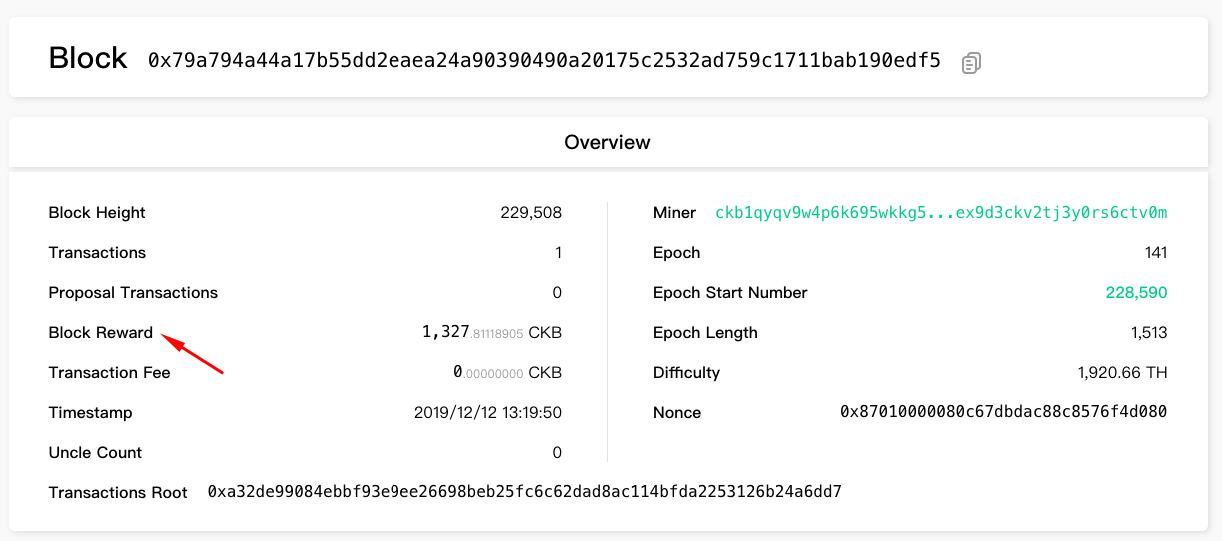Select the block reward amount 1,327 CKB

pos(492,333)
